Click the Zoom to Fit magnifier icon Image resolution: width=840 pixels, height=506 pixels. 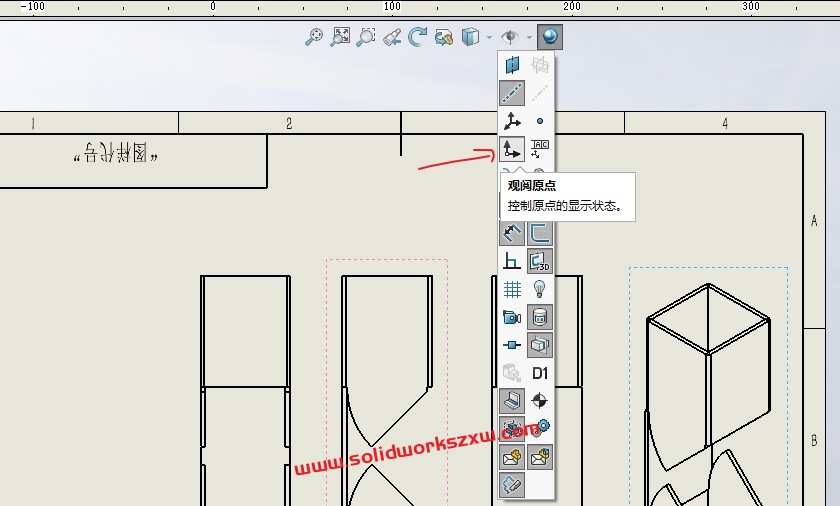[340, 37]
